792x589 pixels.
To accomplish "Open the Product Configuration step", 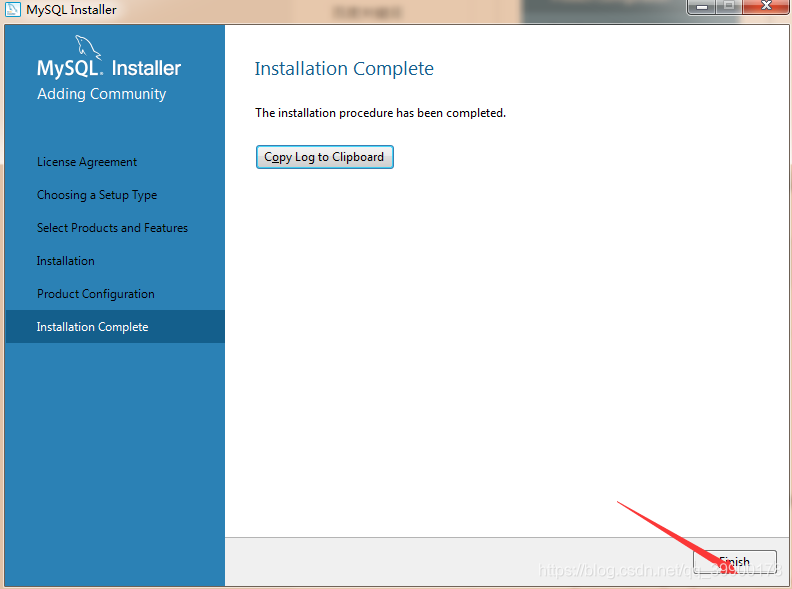I will 96,294.
